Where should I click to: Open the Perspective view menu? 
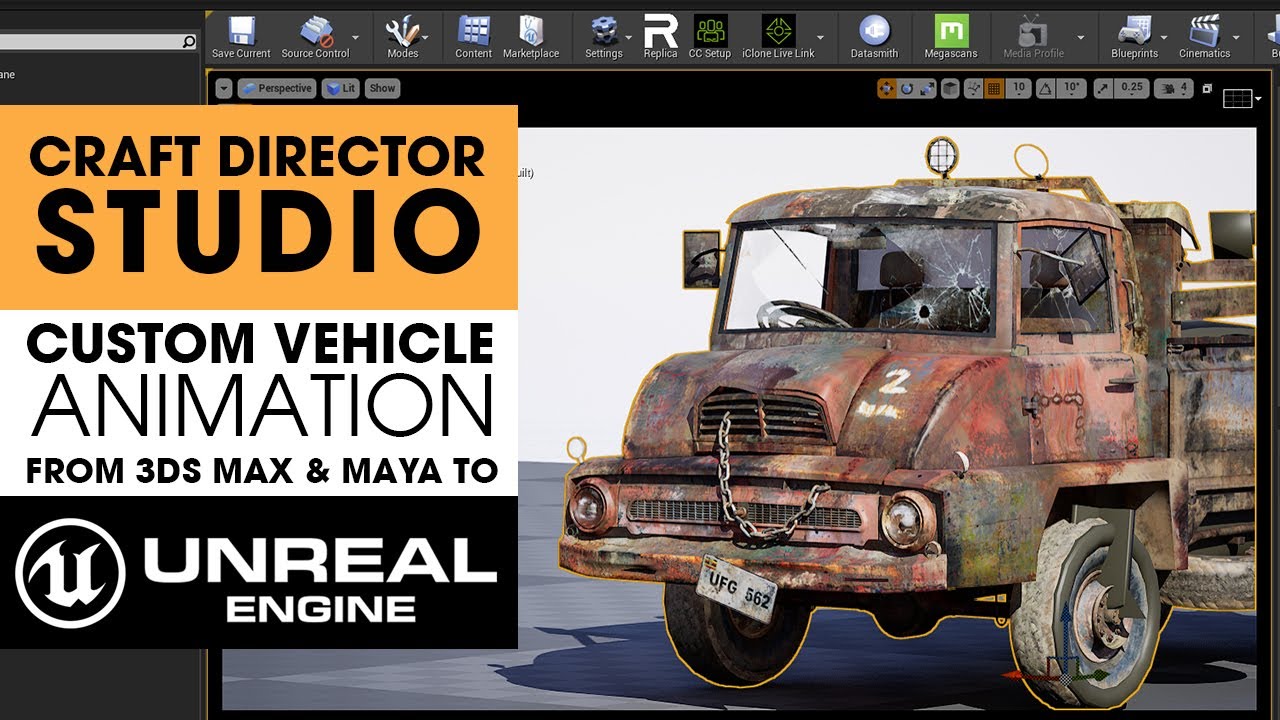276,88
